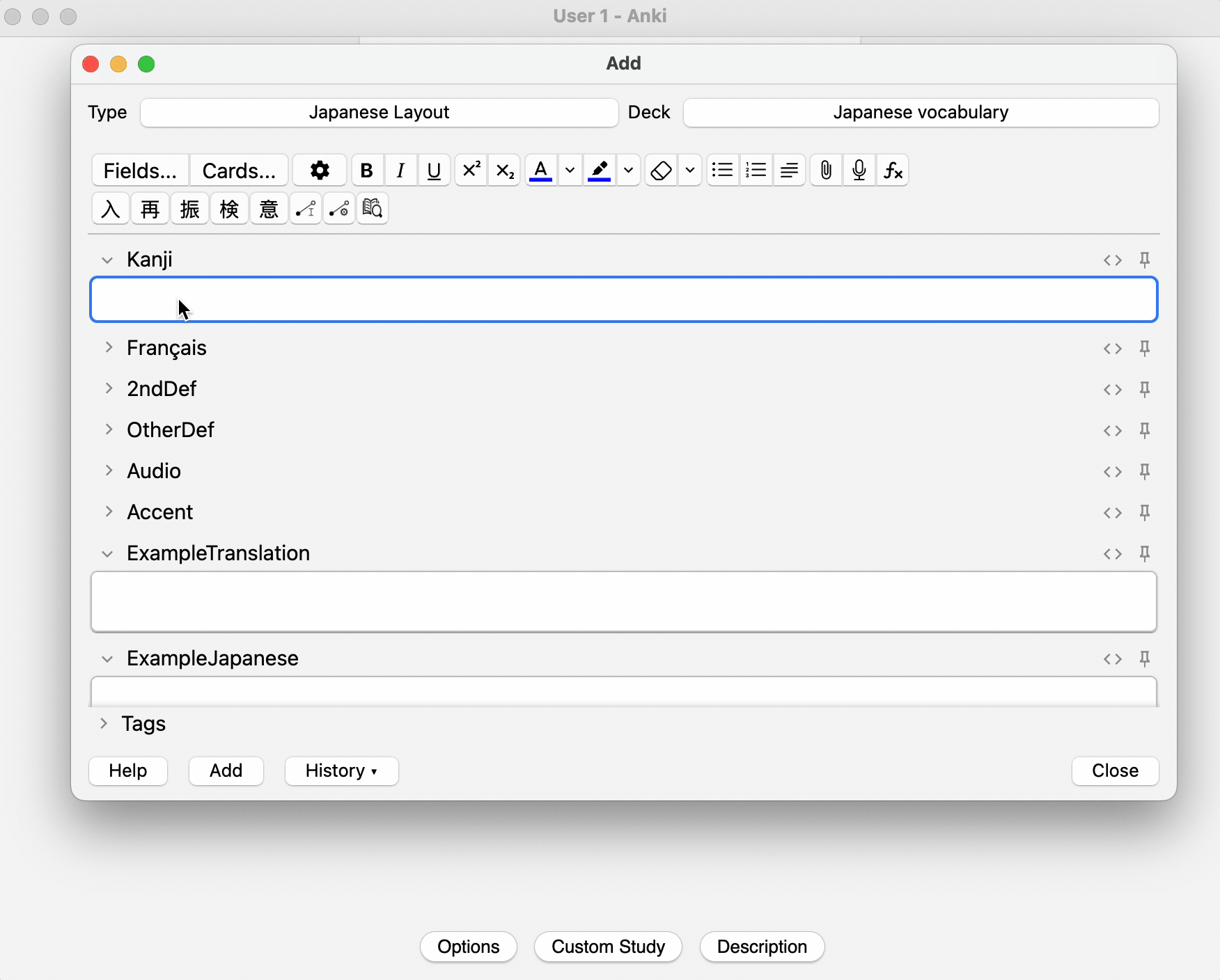Collapse the Kanji field
Screen dimensions: 1220x980
click(x=107, y=260)
